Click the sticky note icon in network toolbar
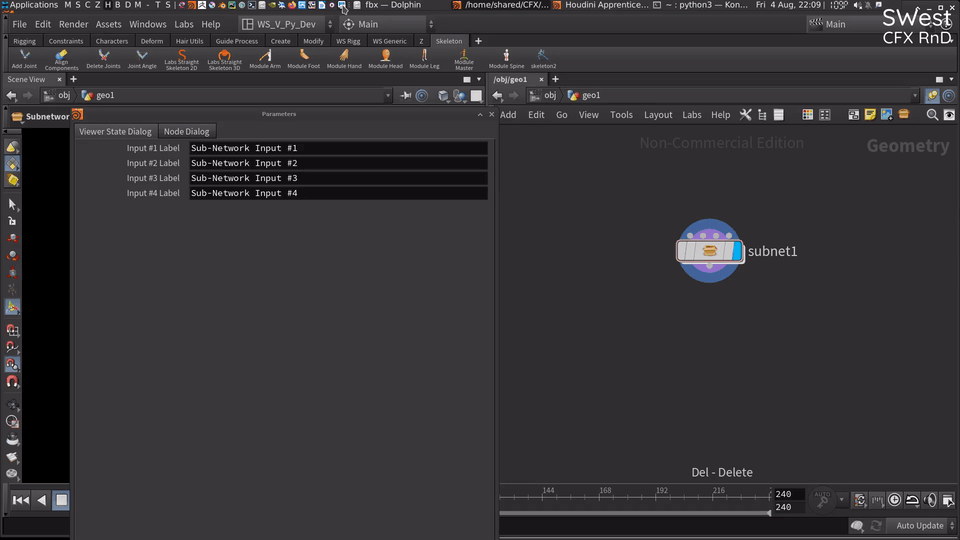The image size is (960, 540). 869,114
